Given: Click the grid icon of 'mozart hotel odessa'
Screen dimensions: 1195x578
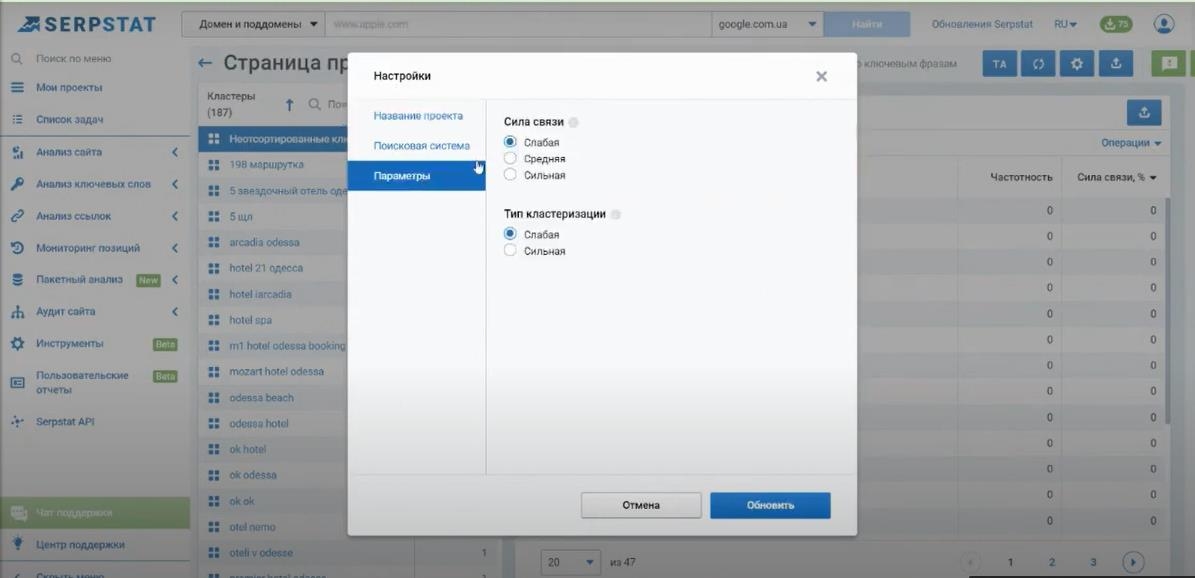Looking at the screenshot, I should 214,372.
